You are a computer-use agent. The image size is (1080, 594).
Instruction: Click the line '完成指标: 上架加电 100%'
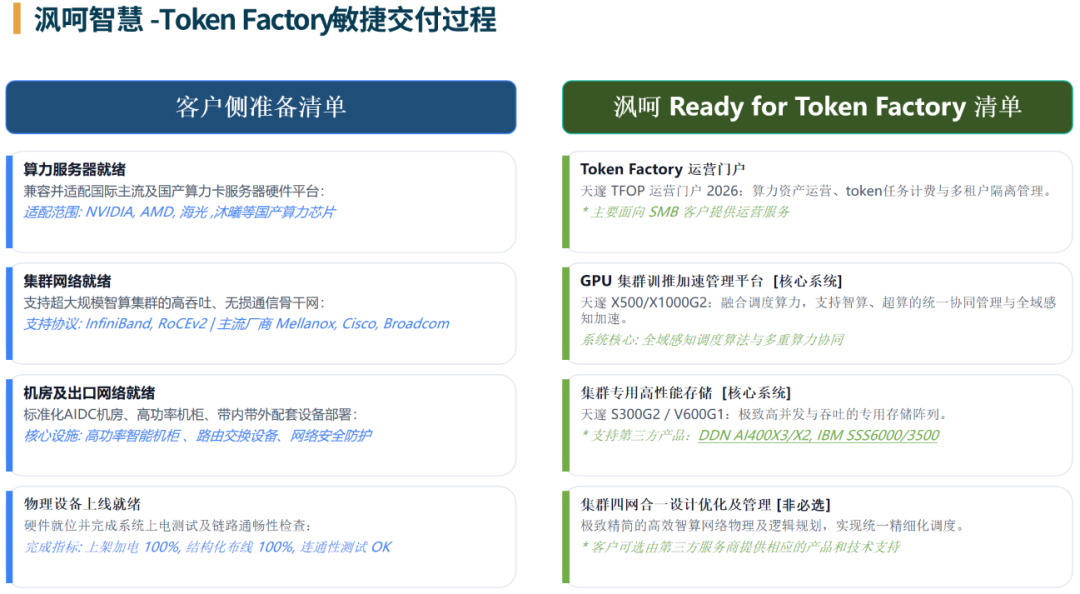[102, 547]
